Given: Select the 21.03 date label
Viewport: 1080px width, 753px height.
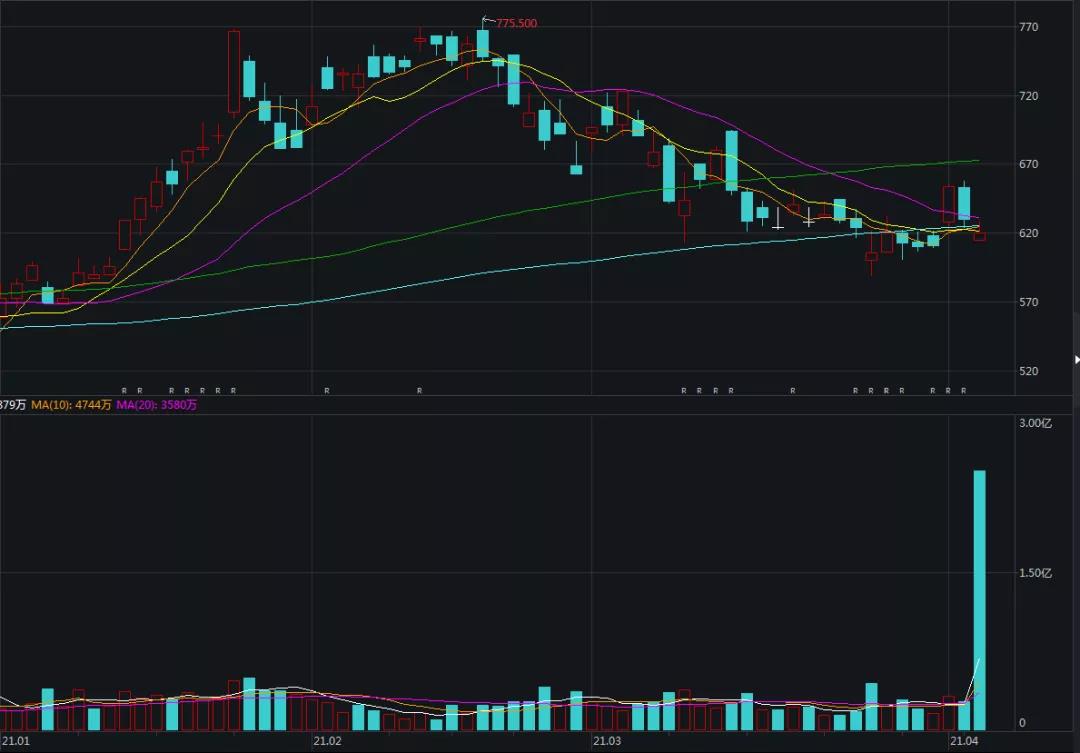Looking at the screenshot, I should [x=607, y=741].
